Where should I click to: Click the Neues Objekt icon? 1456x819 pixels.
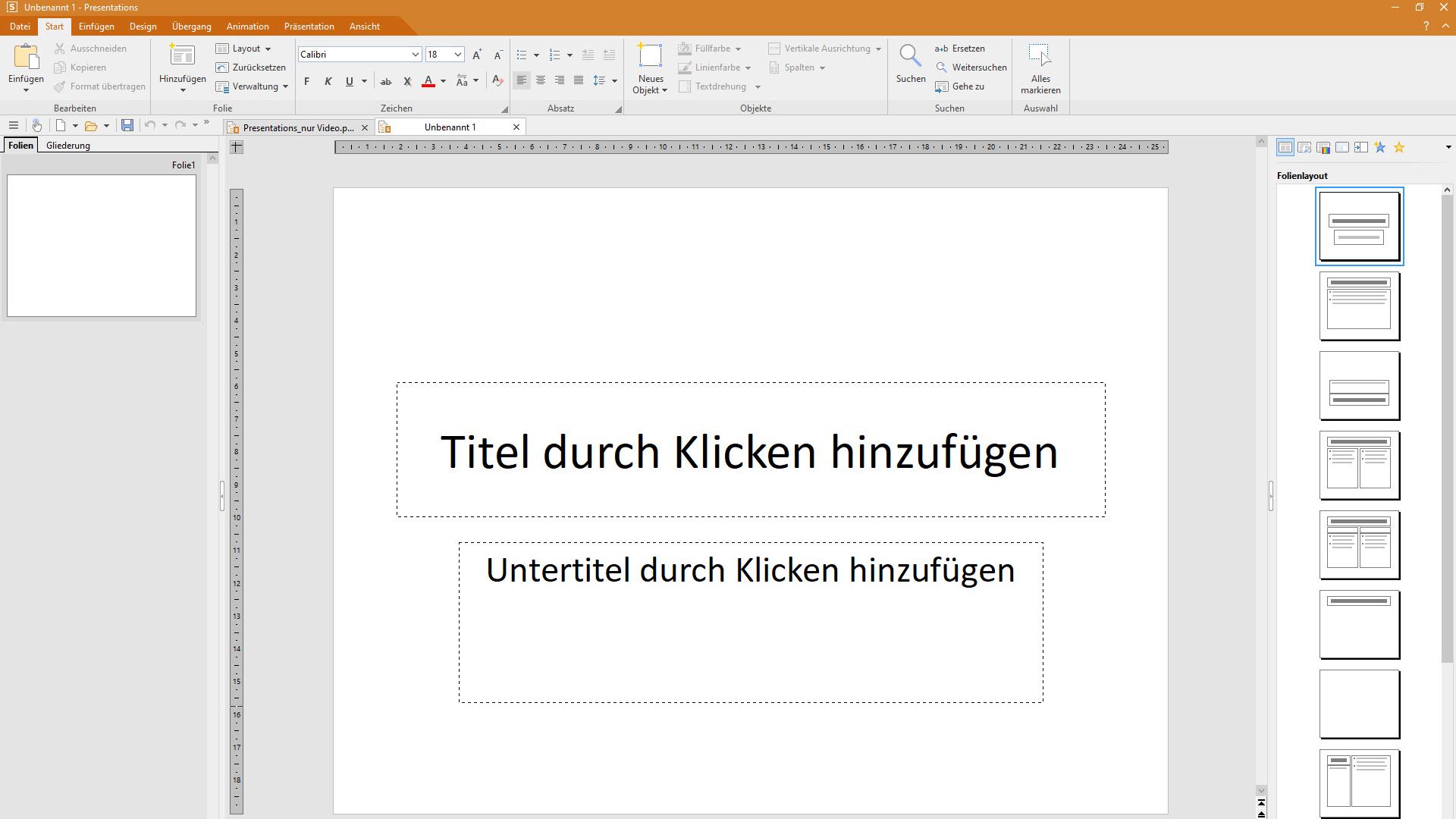click(650, 56)
